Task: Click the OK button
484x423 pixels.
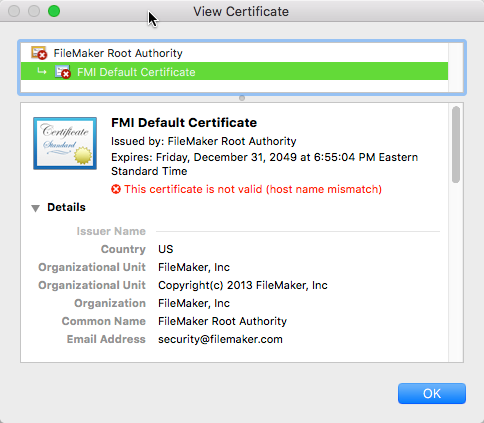Action: 432,394
